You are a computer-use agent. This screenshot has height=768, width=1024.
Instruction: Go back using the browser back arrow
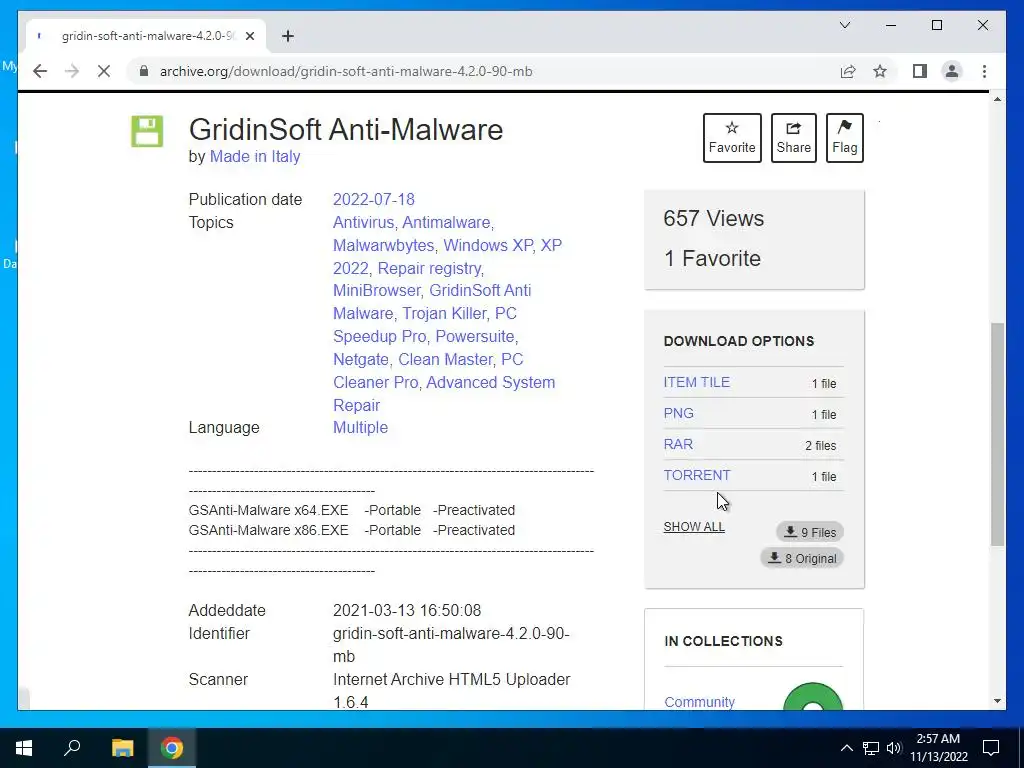pyautogui.click(x=40, y=71)
